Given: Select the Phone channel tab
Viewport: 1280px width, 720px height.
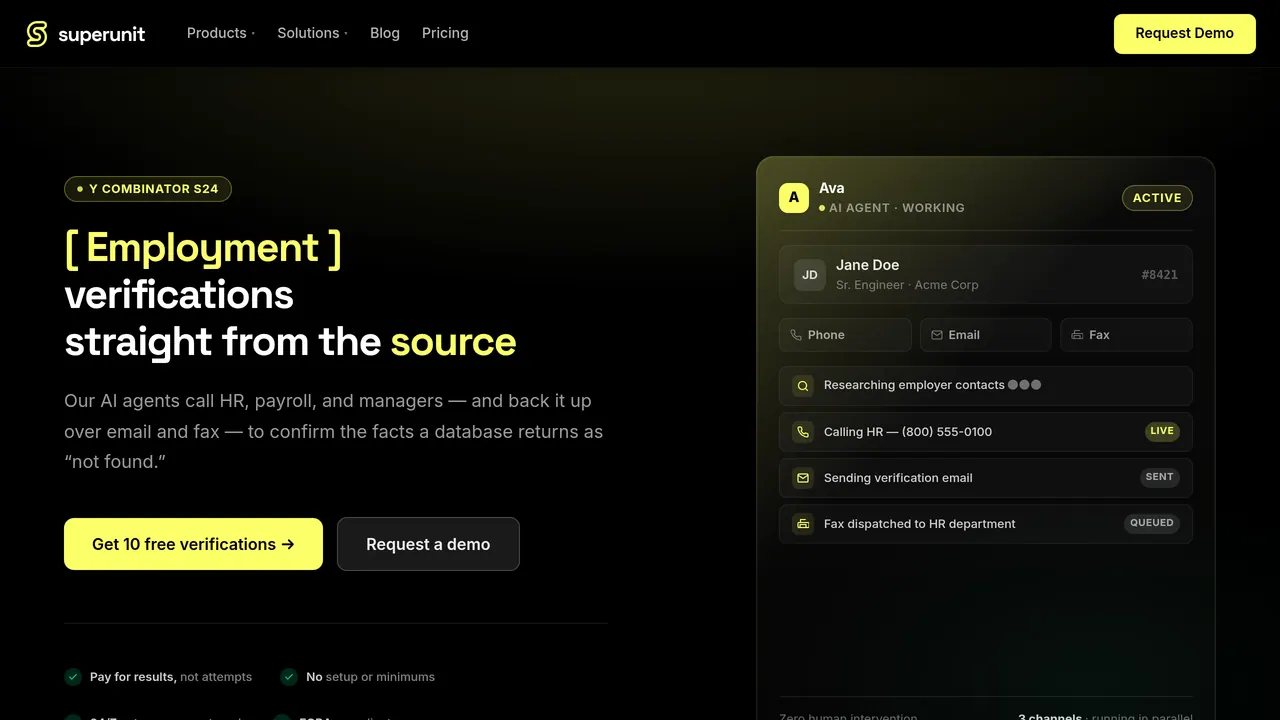Looking at the screenshot, I should (845, 335).
